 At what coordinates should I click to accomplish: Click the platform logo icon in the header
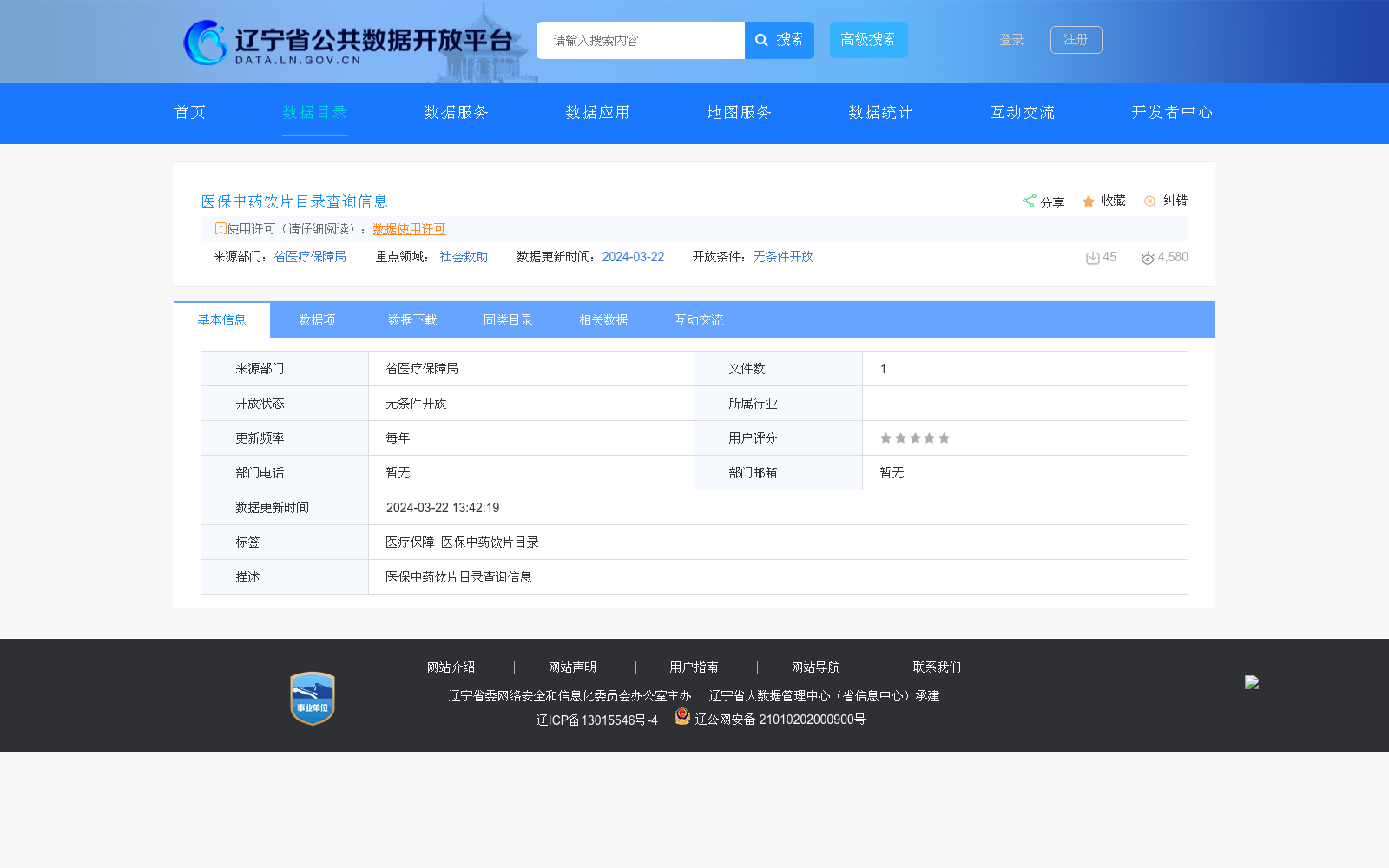205,42
